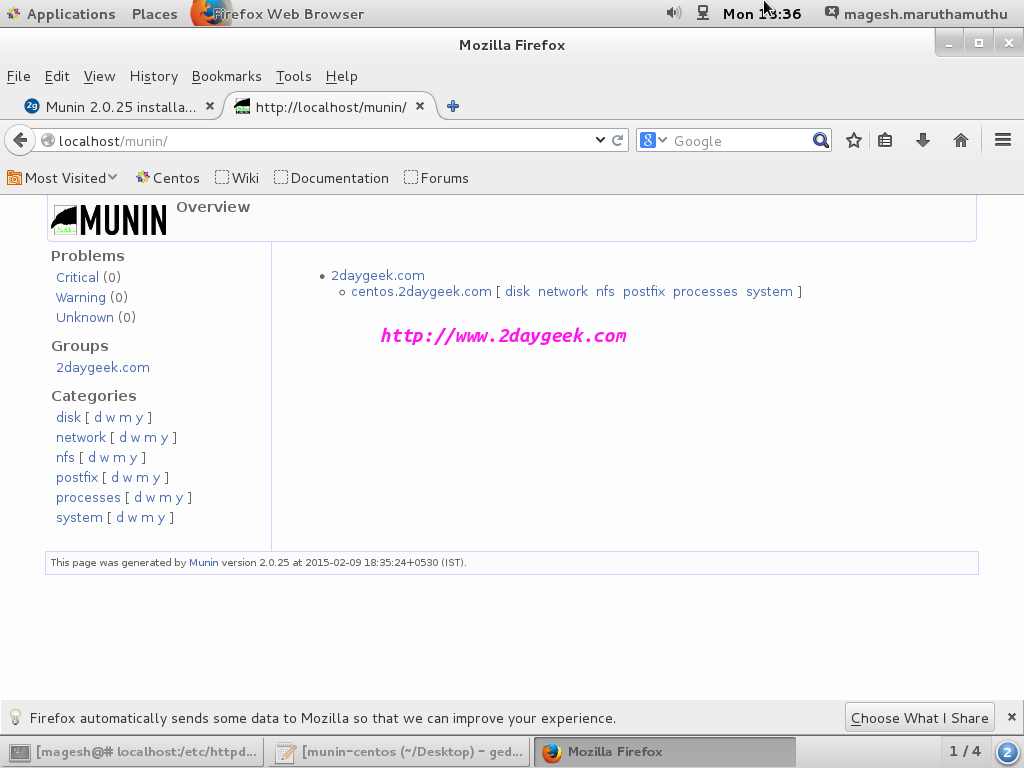The width and height of the screenshot is (1024, 768).
Task: Click the volume speaker icon in top panel
Action: (x=673, y=13)
